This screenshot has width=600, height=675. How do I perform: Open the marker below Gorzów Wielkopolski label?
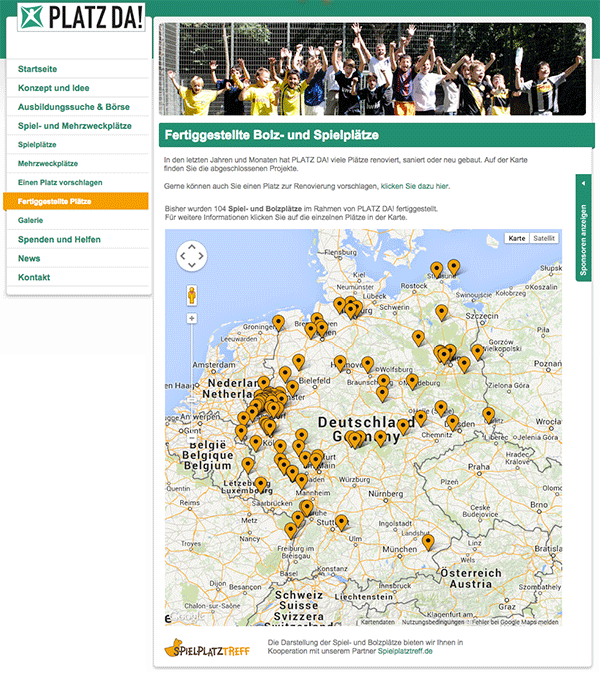477,352
